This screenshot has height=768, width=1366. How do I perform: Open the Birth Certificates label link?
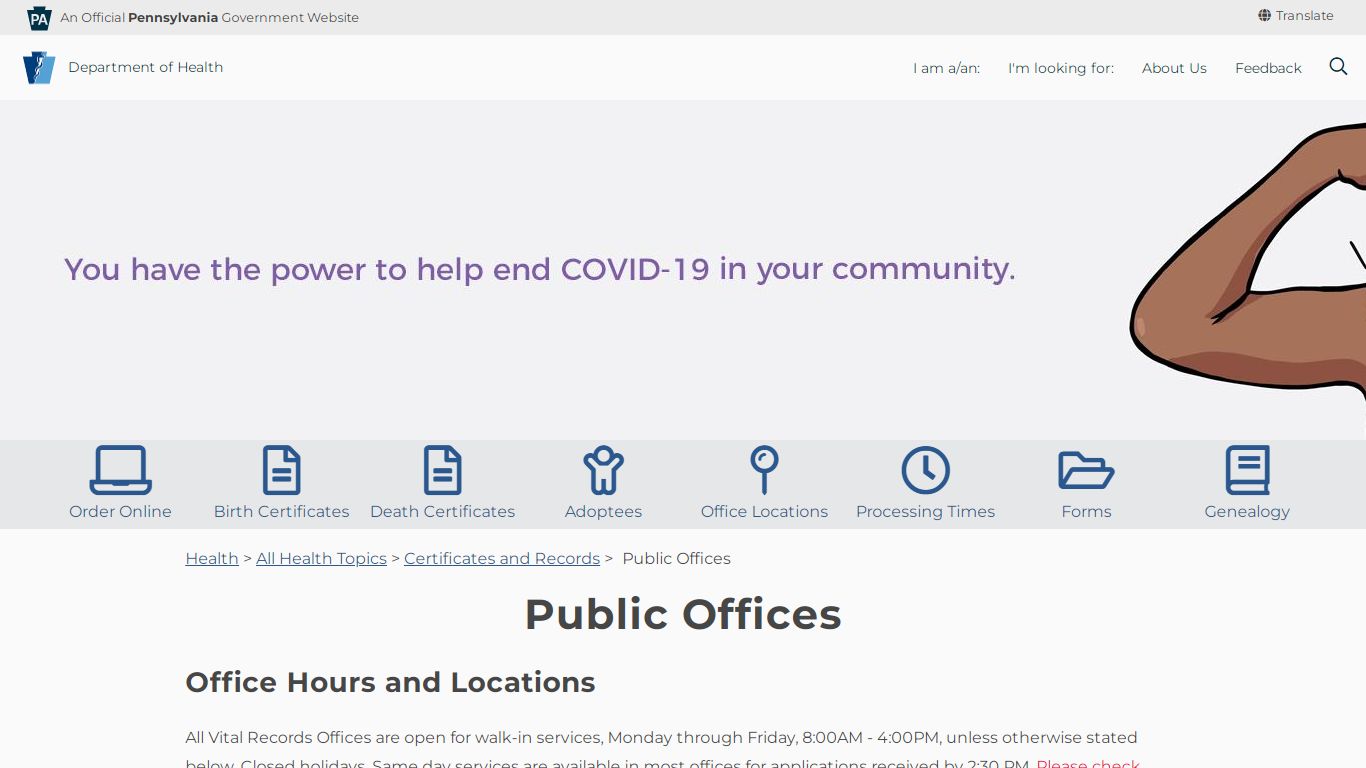[x=281, y=511]
